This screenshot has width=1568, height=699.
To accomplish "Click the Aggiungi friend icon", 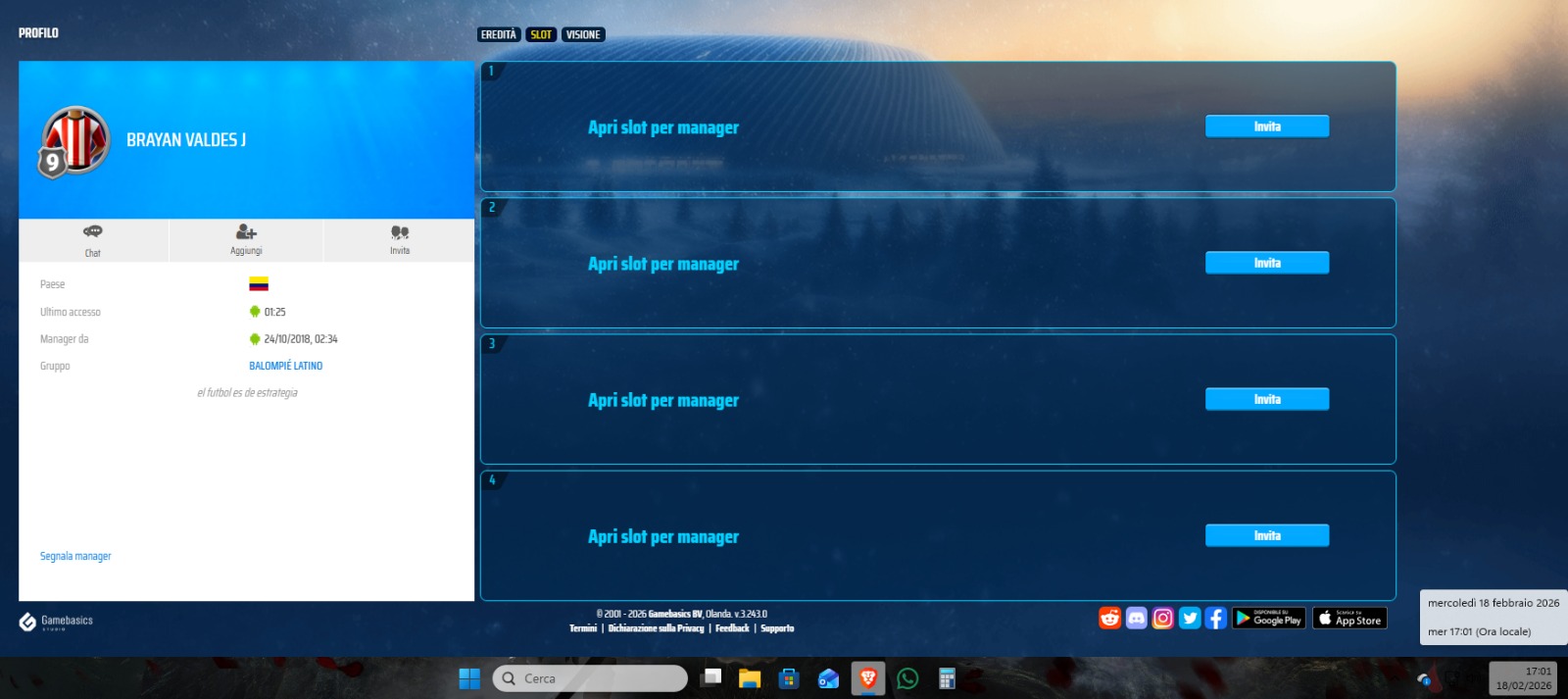I will pos(246,239).
